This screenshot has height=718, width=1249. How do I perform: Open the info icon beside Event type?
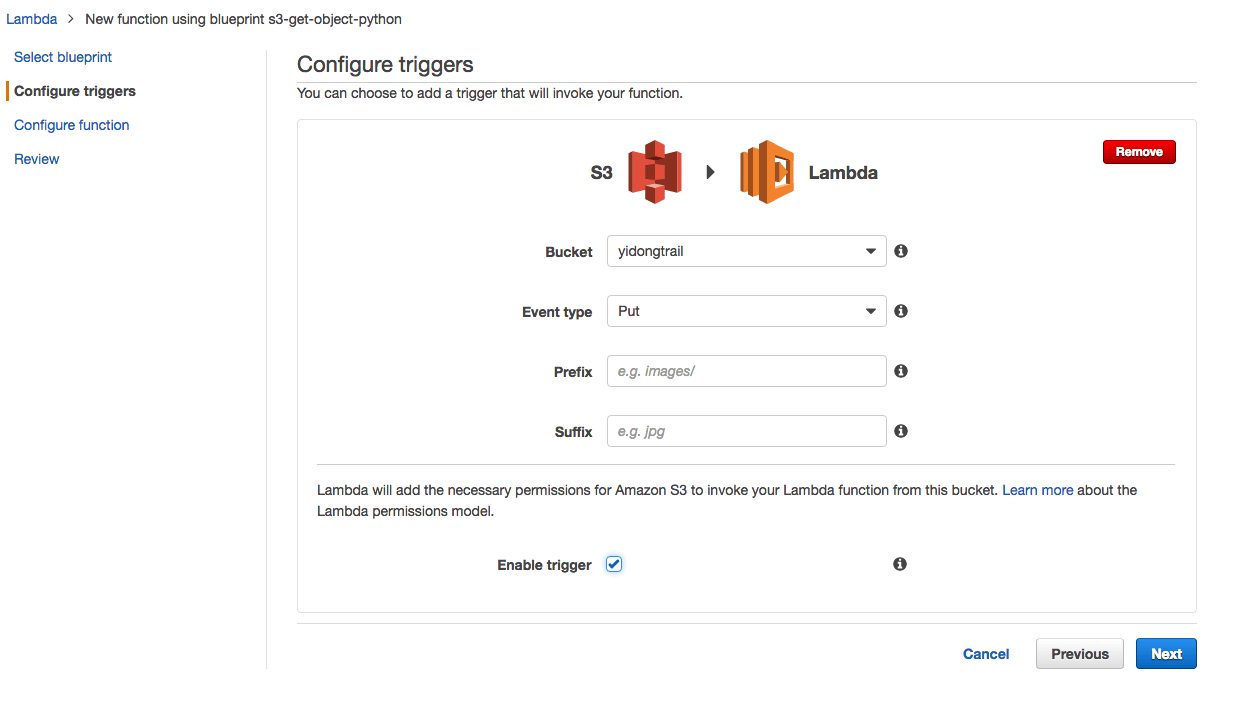901,311
